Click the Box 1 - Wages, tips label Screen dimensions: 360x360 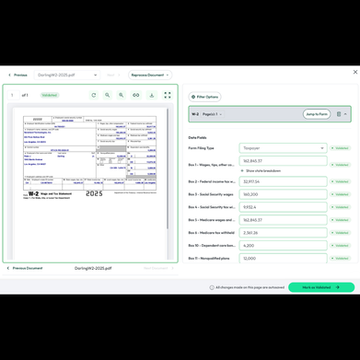point(211,165)
